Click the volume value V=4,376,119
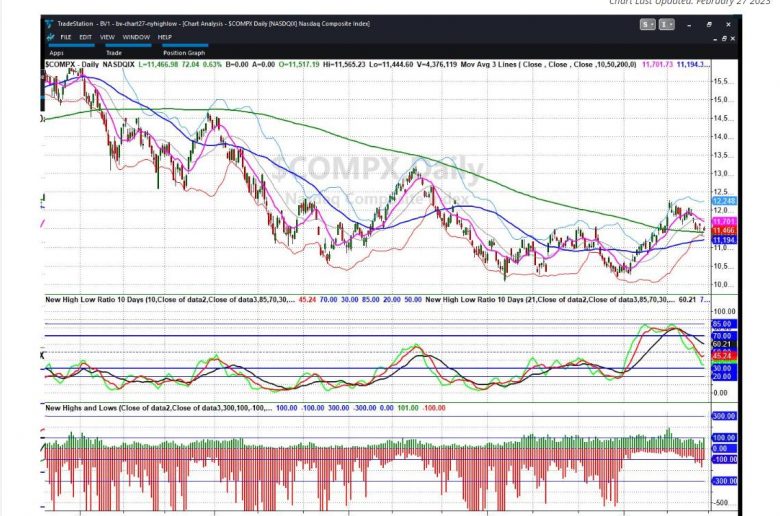 point(437,64)
